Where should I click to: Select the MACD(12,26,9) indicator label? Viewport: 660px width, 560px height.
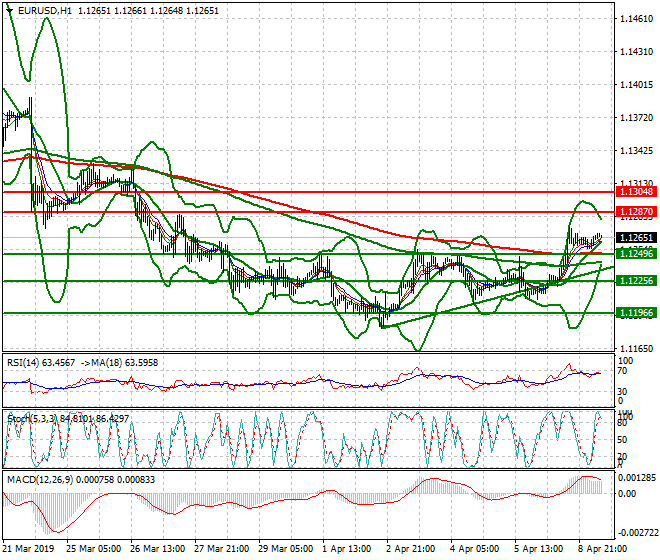(39, 479)
